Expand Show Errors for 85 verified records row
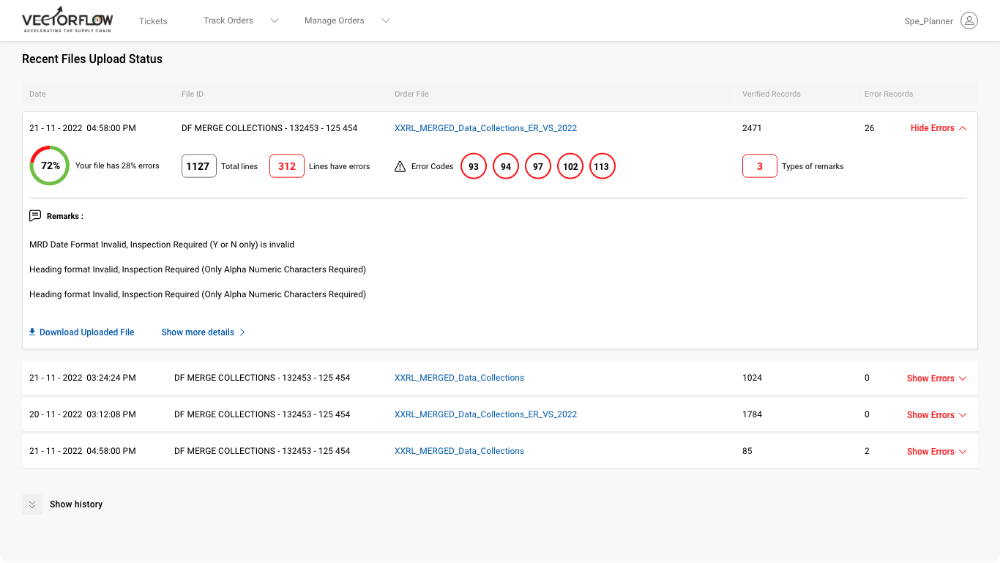This screenshot has height=563, width=1000. click(936, 451)
